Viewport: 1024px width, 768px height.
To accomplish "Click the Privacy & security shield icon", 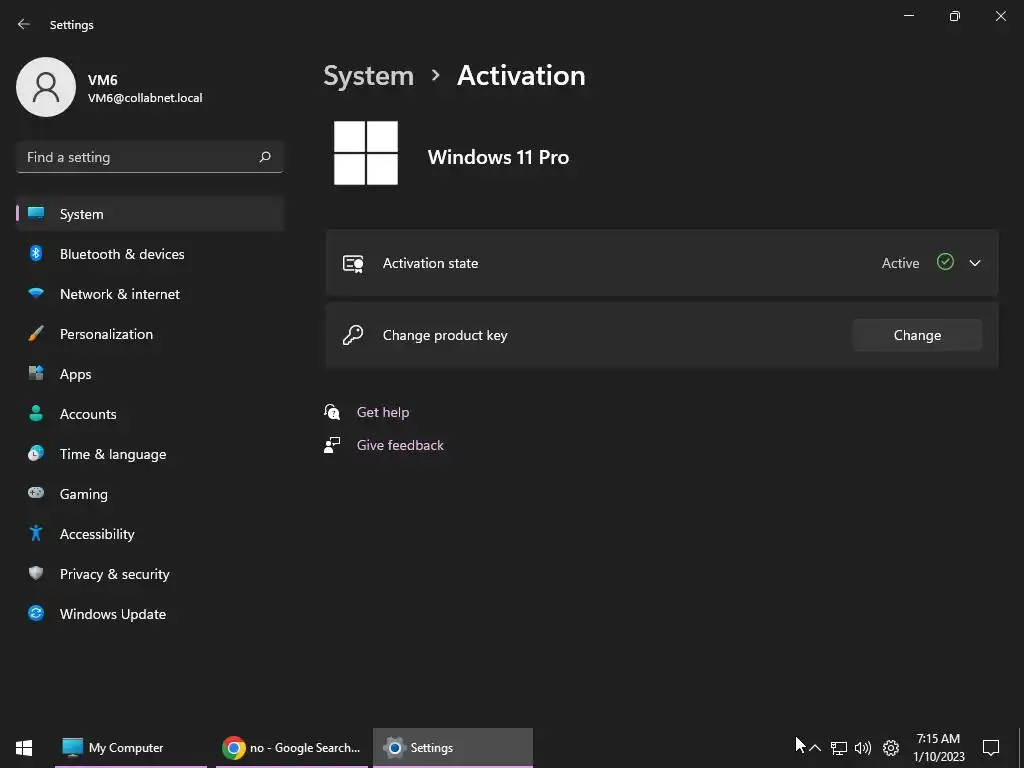I will click(36, 573).
